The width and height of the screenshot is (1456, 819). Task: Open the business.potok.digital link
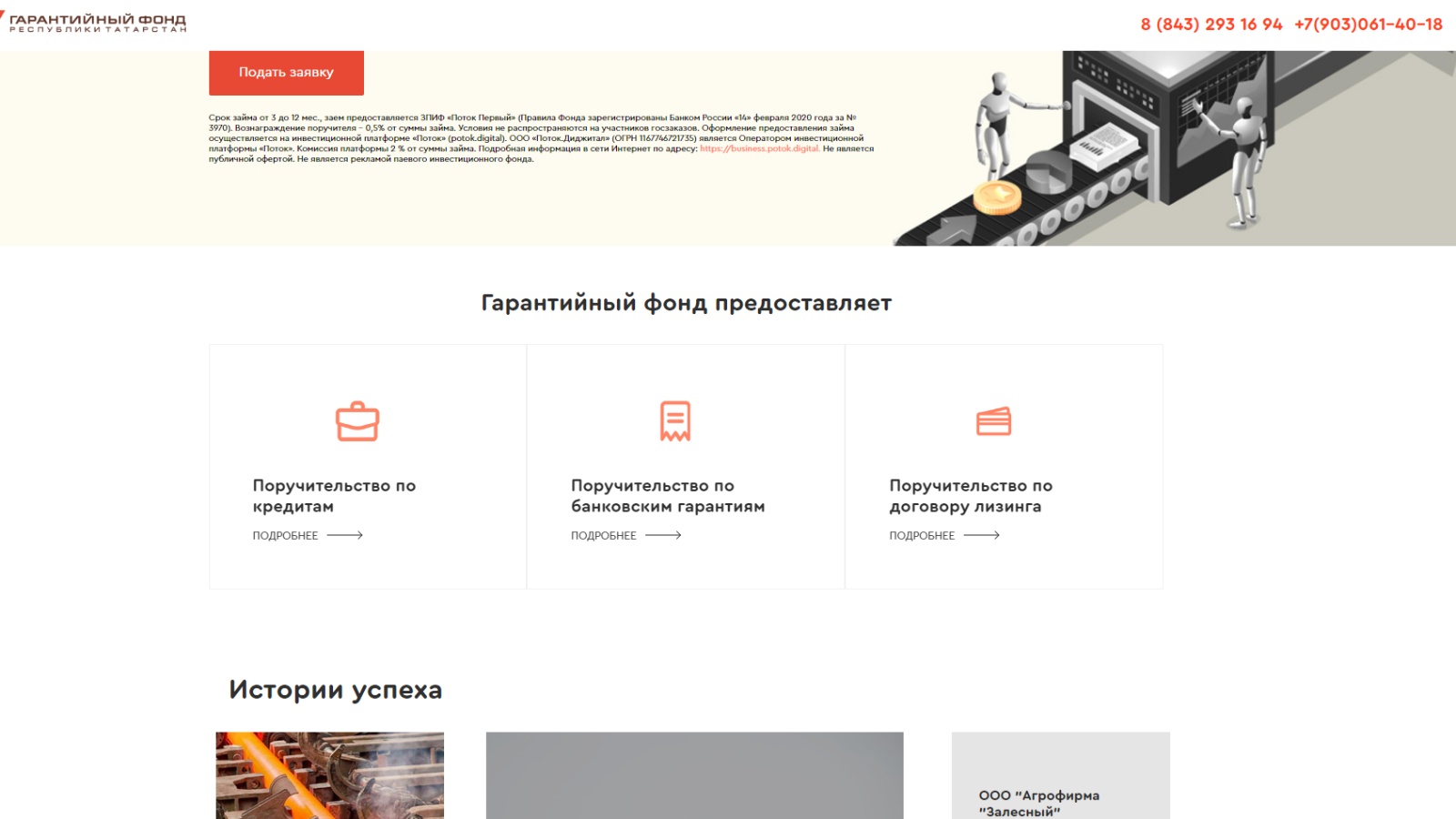tap(759, 148)
